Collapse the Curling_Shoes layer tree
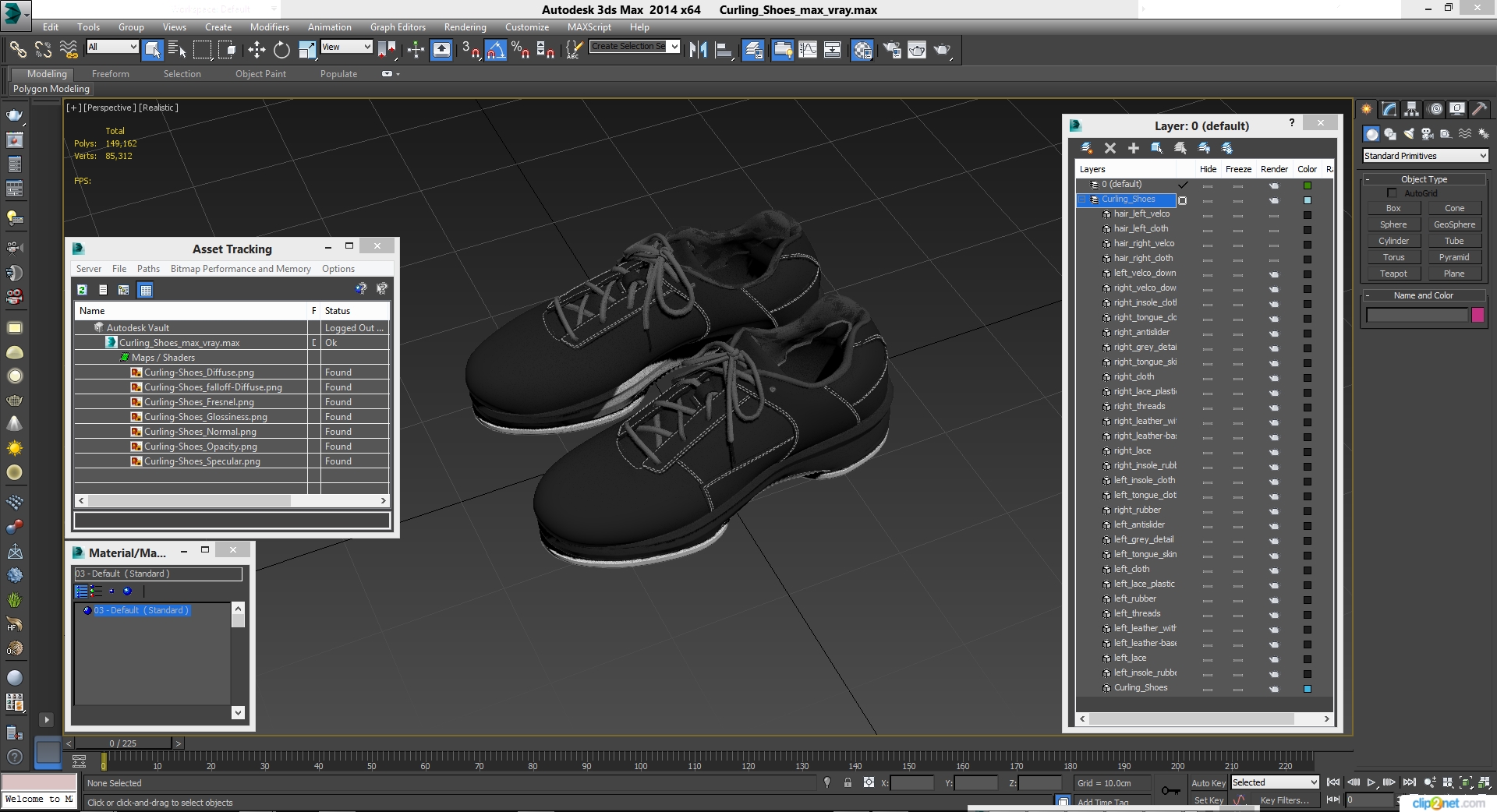The width and height of the screenshot is (1497, 812). [1082, 199]
